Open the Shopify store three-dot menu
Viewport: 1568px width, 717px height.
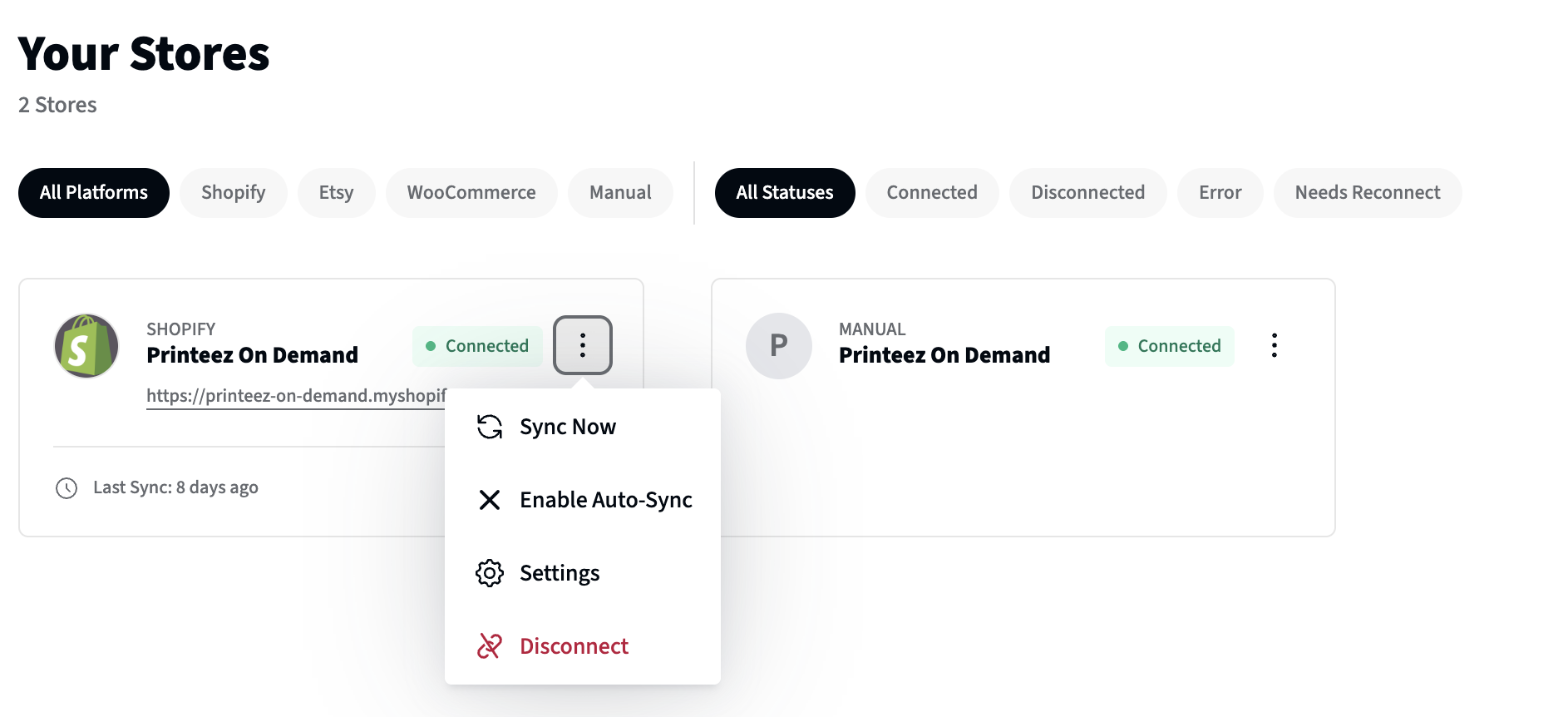click(x=583, y=345)
